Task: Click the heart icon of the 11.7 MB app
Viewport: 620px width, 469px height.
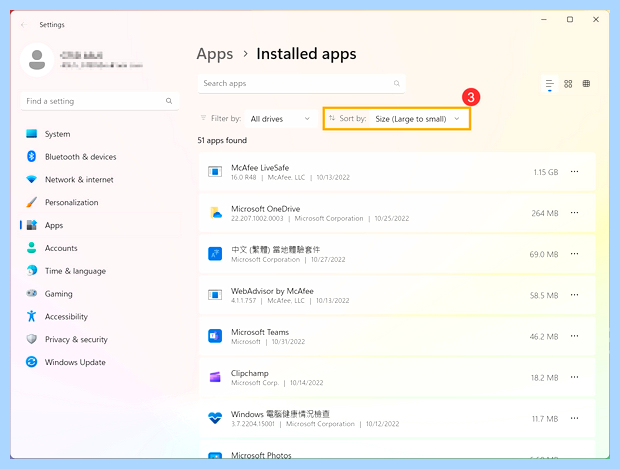Action: tap(215, 418)
